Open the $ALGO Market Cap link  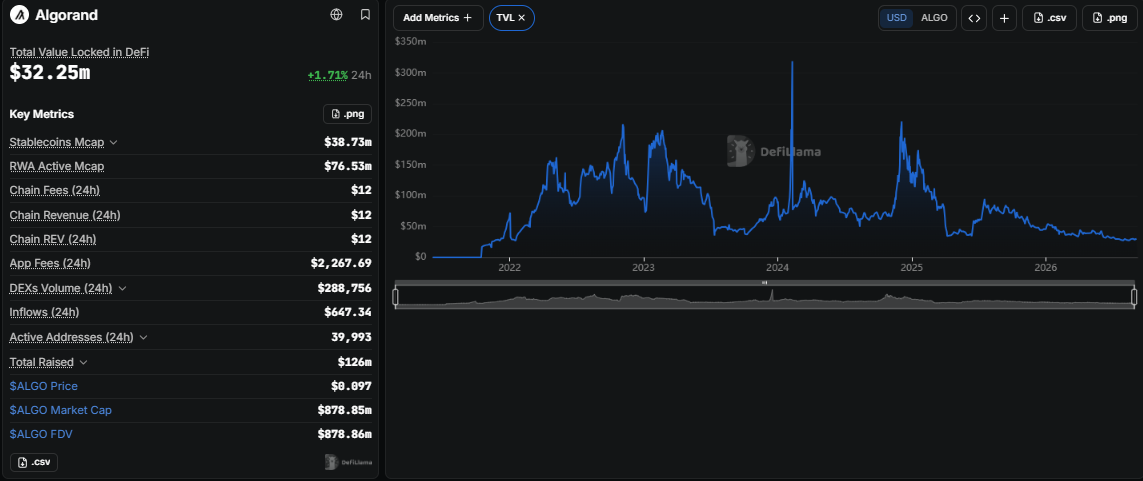tap(61, 410)
